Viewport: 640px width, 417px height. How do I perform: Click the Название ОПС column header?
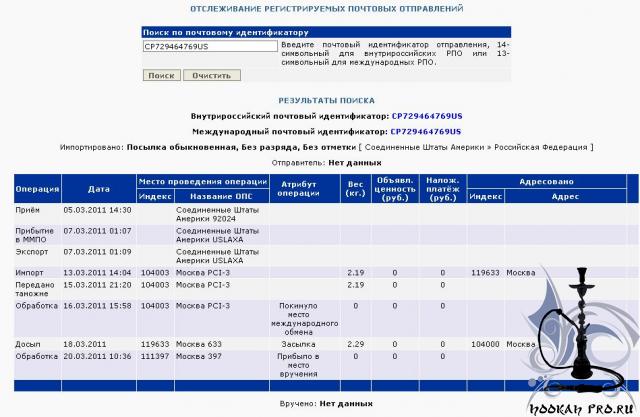tap(222, 196)
